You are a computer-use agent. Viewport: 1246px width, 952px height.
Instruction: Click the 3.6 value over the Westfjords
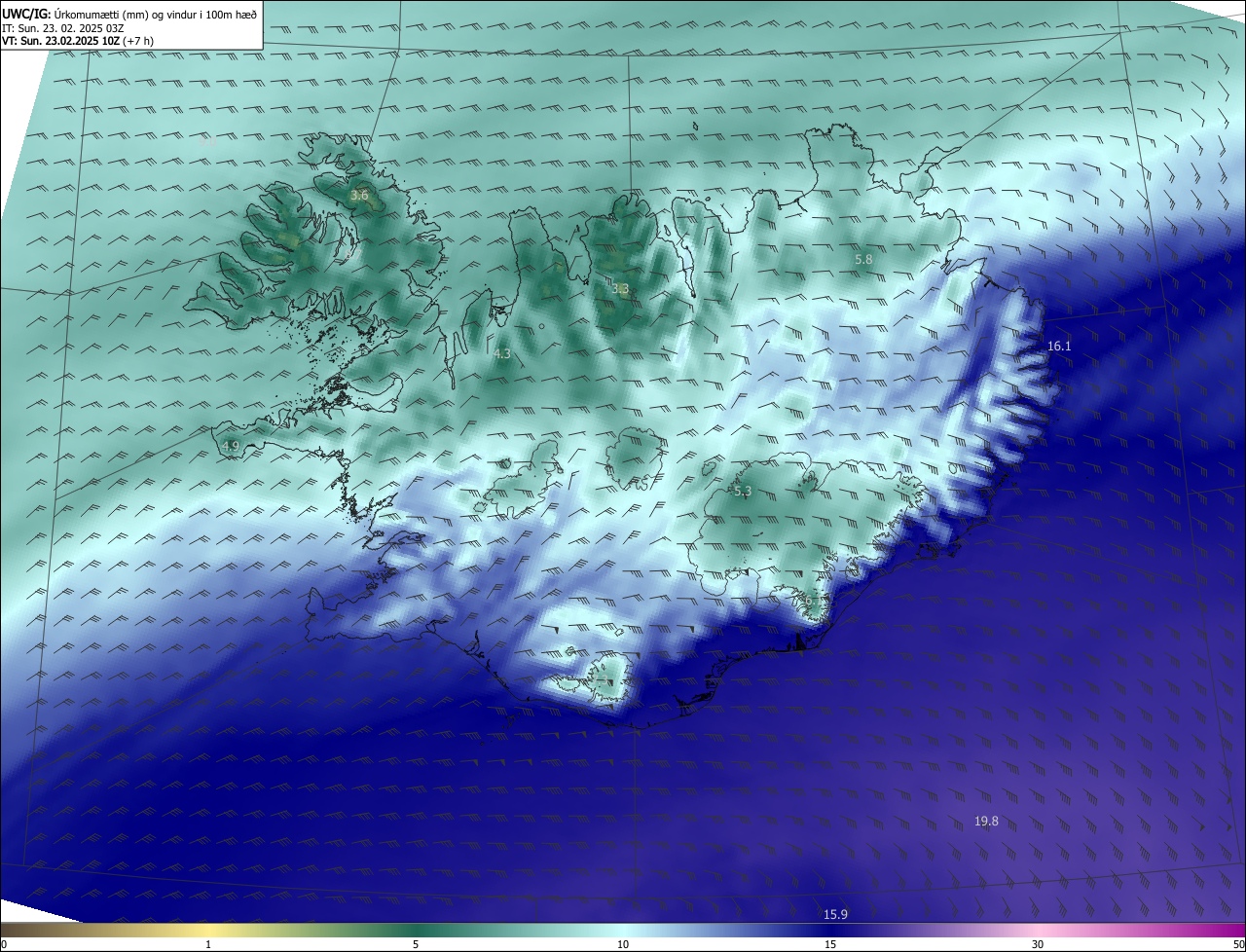tap(359, 196)
